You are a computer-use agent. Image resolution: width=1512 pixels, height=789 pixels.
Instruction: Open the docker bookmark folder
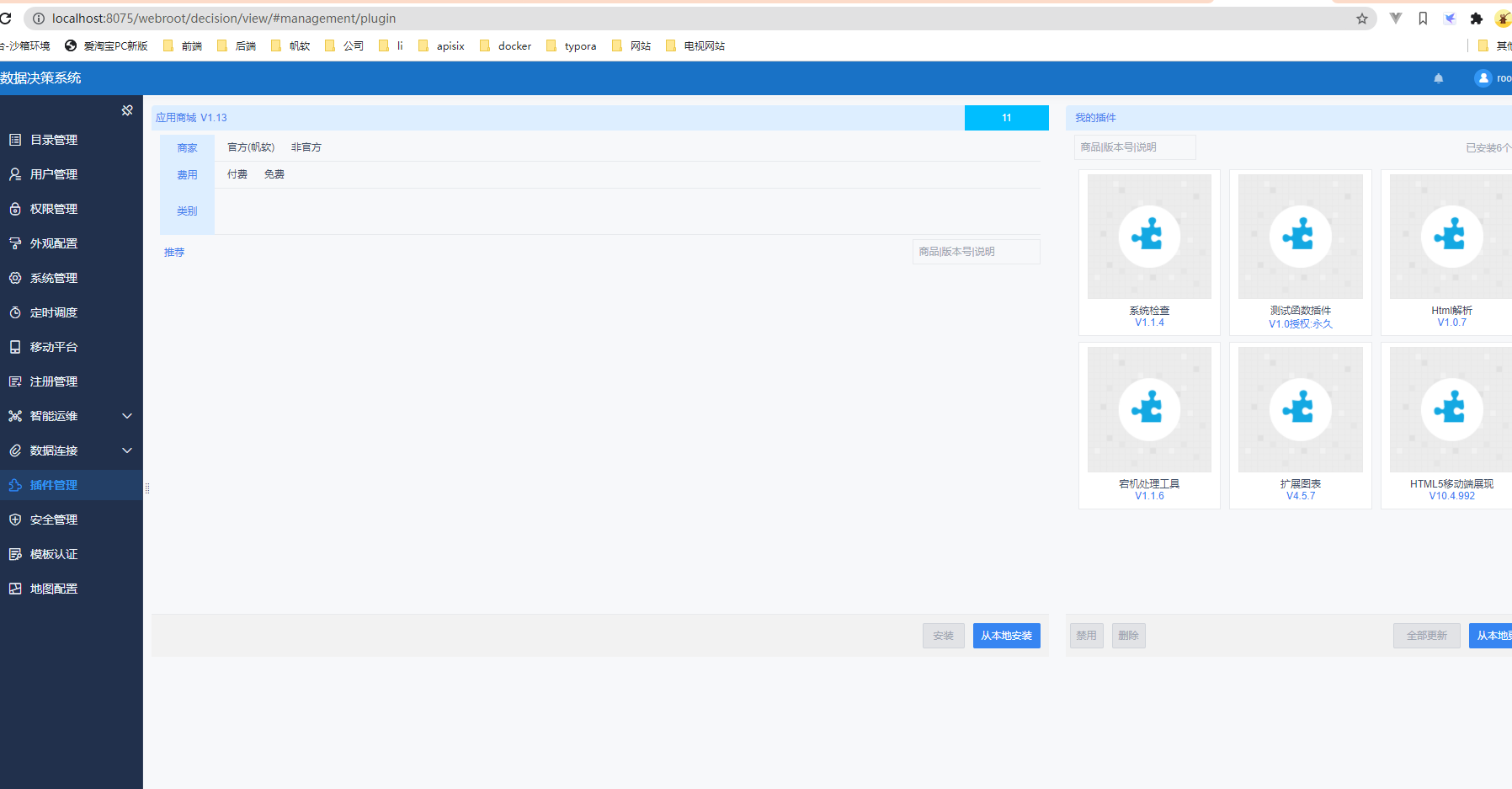tap(506, 46)
